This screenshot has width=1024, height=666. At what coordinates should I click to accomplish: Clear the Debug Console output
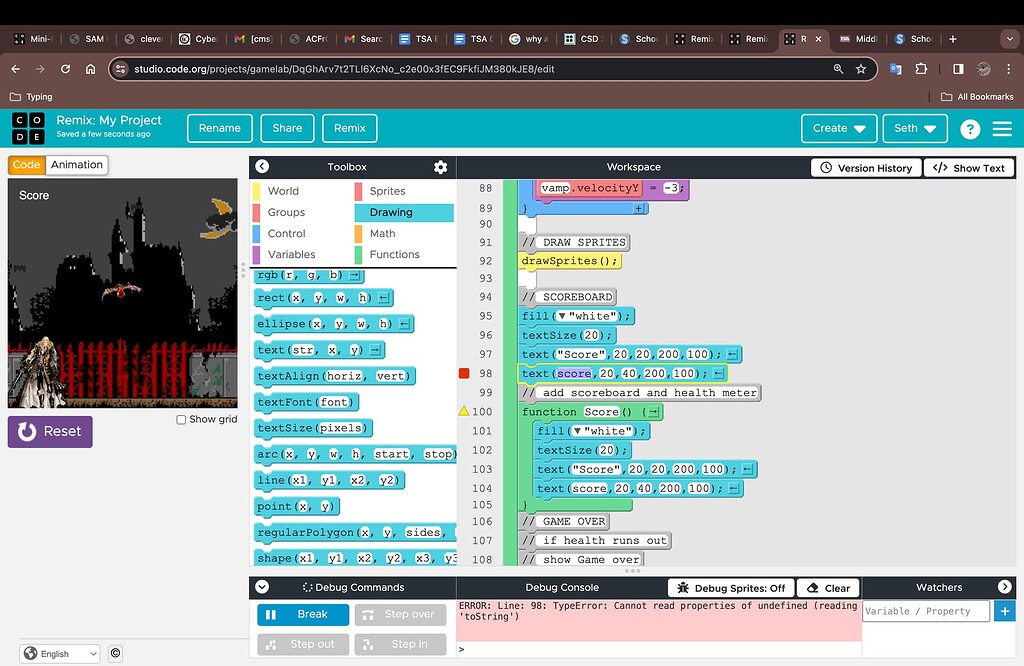coord(828,587)
